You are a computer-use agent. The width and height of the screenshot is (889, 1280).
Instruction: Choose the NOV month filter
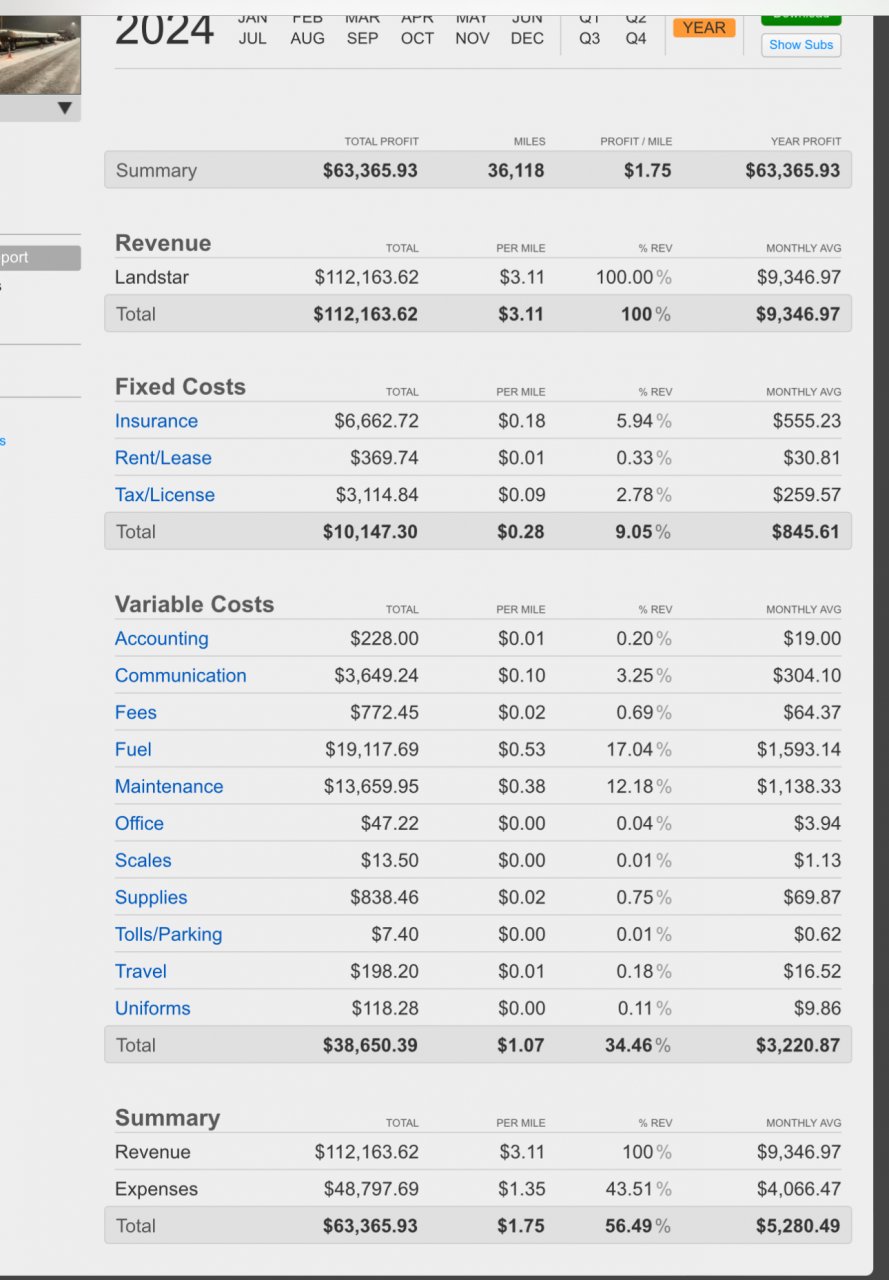coord(472,39)
